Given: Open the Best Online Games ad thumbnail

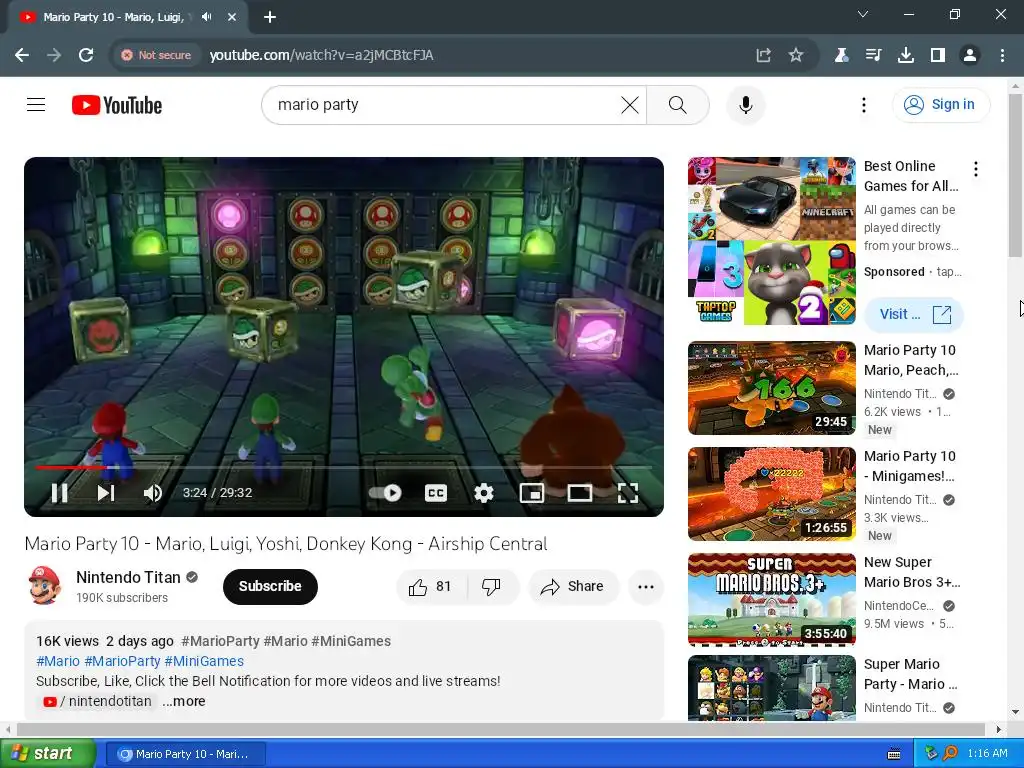Looking at the screenshot, I should (771, 241).
